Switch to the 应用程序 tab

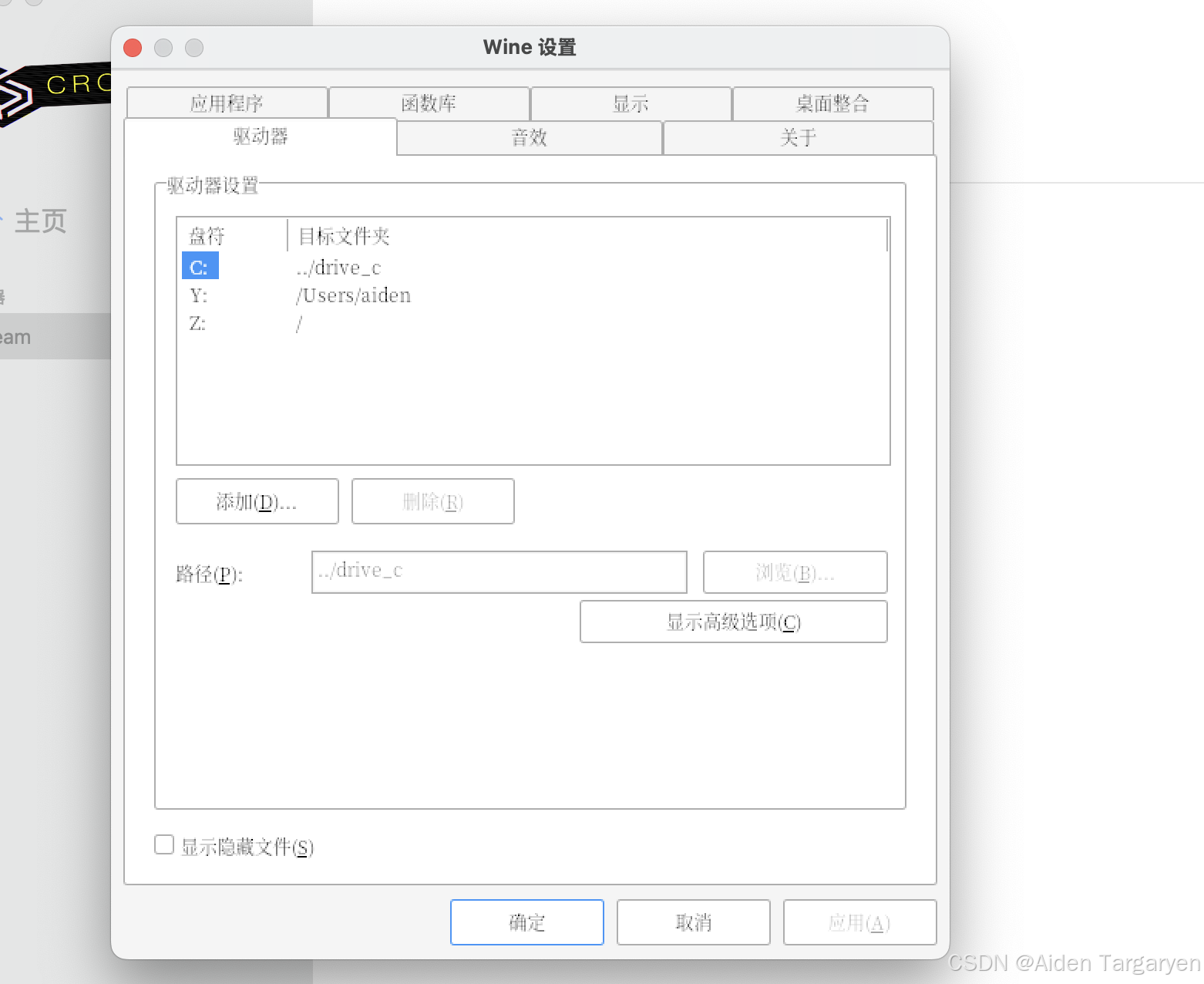227,103
